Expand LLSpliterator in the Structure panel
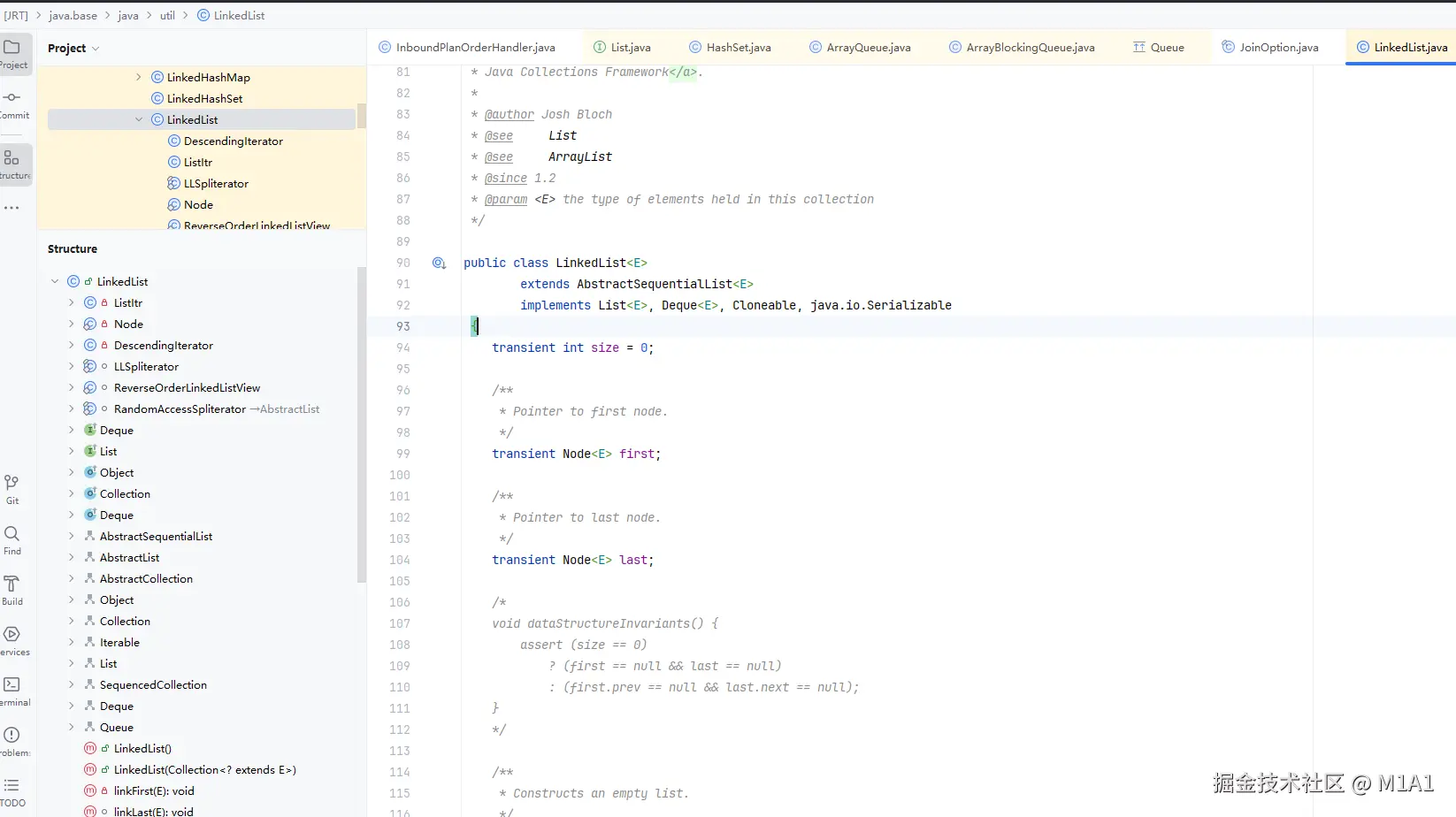The height and width of the screenshot is (817, 1456). (72, 366)
